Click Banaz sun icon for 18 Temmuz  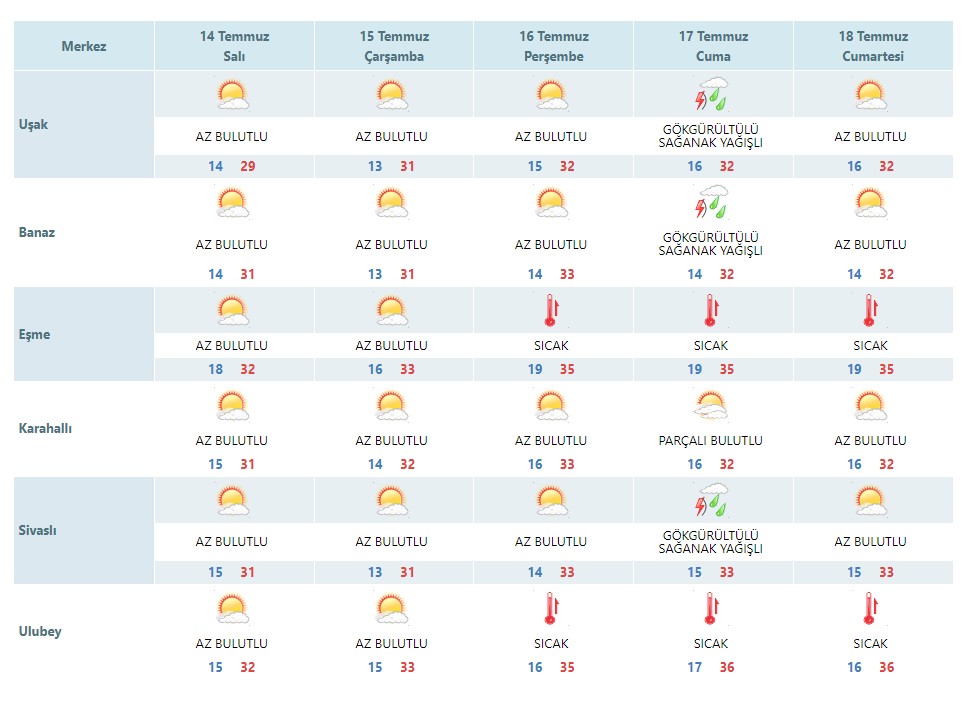point(871,203)
